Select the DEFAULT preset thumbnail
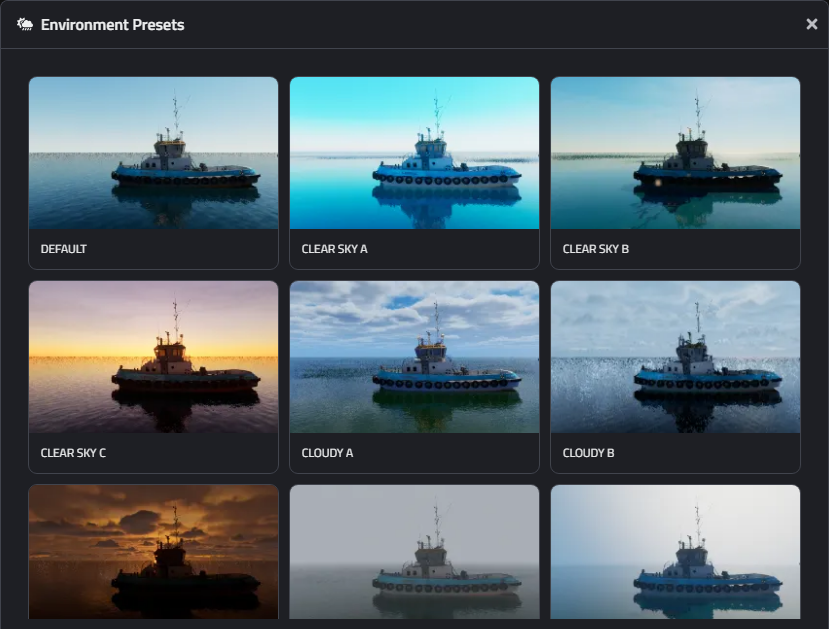This screenshot has height=629, width=829. [153, 153]
